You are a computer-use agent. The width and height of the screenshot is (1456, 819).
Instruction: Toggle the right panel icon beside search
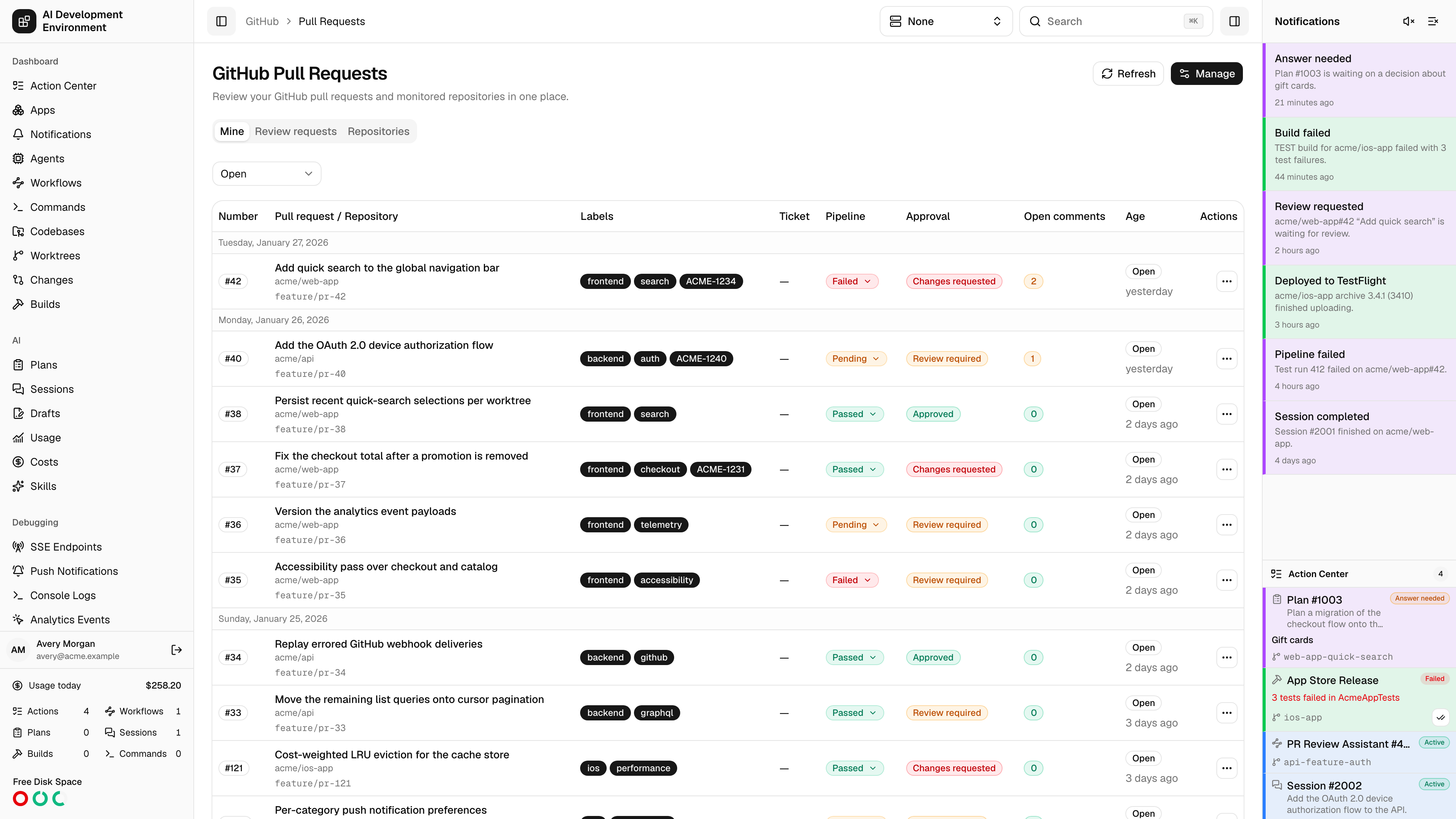tap(1235, 22)
